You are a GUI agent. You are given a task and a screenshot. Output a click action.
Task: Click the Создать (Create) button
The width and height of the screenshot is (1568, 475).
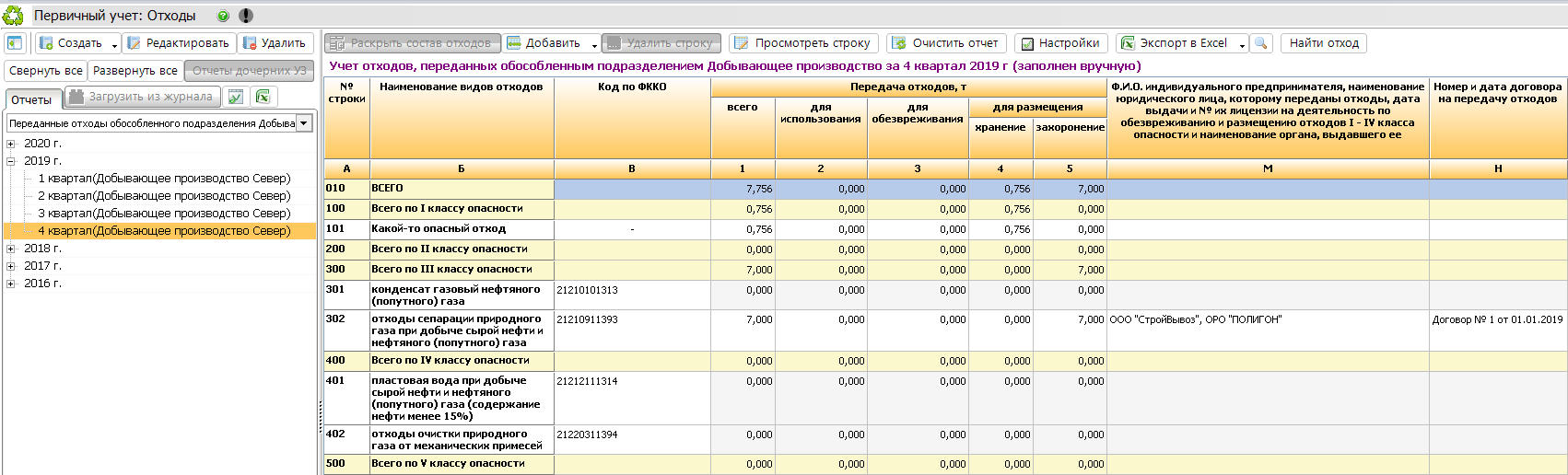[x=72, y=43]
